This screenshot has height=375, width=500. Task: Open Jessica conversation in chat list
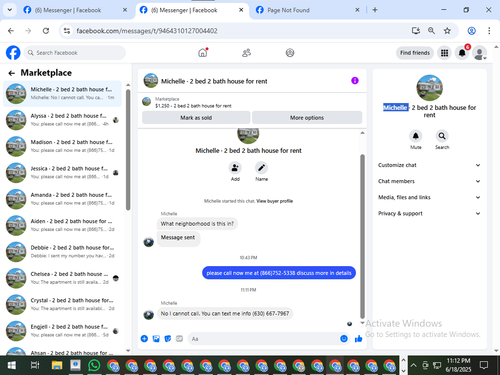[x=62, y=172]
